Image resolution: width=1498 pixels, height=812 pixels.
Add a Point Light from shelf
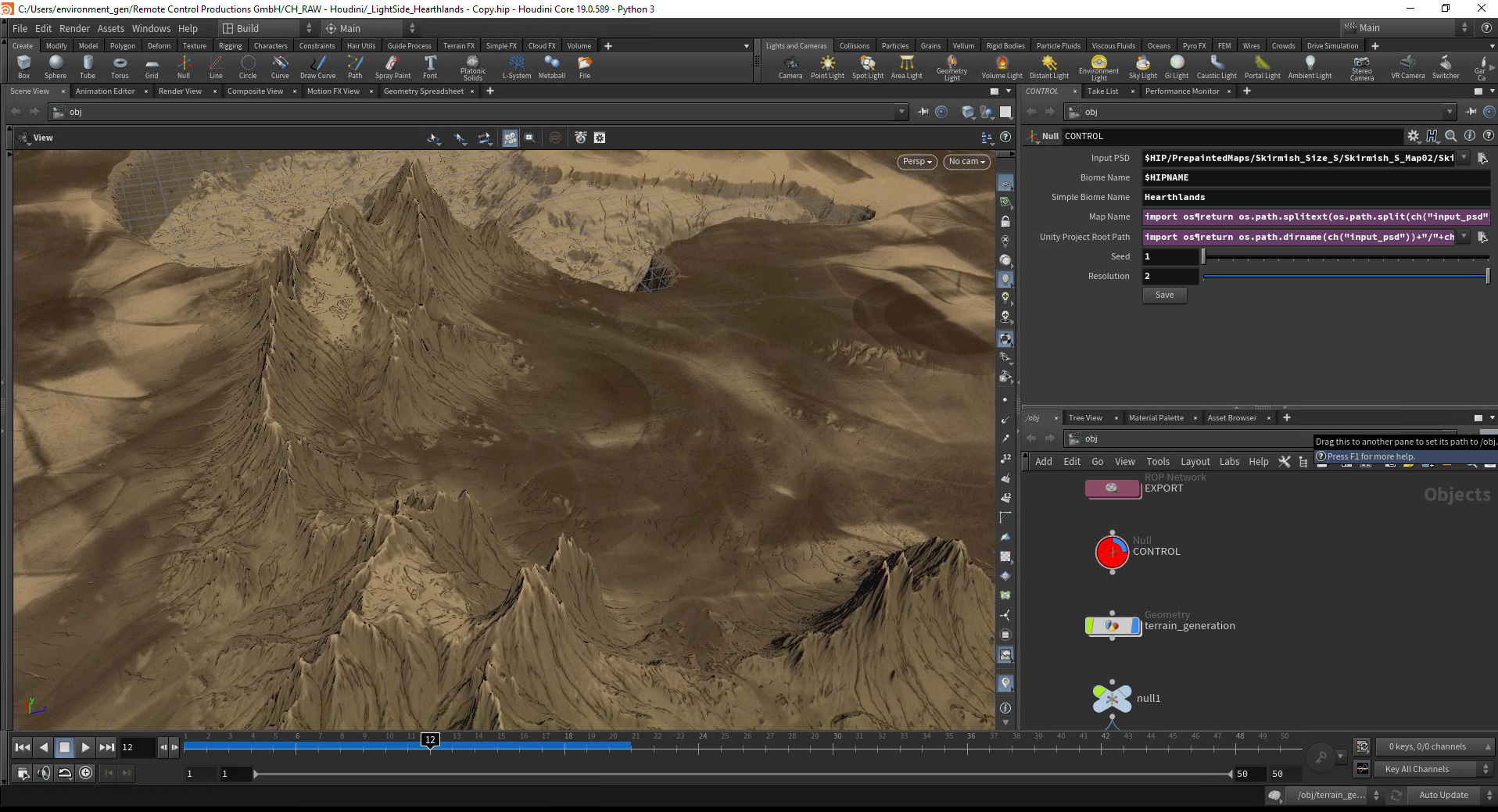(827, 66)
